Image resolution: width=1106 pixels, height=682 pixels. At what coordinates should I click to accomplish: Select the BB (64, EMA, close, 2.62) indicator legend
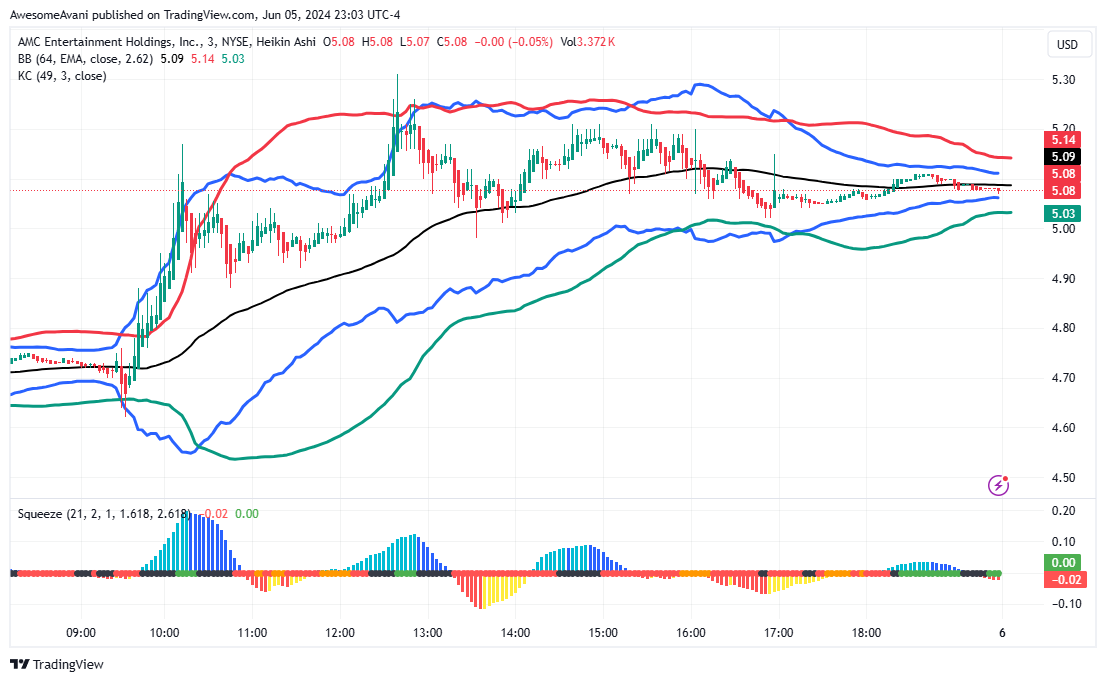click(85, 59)
